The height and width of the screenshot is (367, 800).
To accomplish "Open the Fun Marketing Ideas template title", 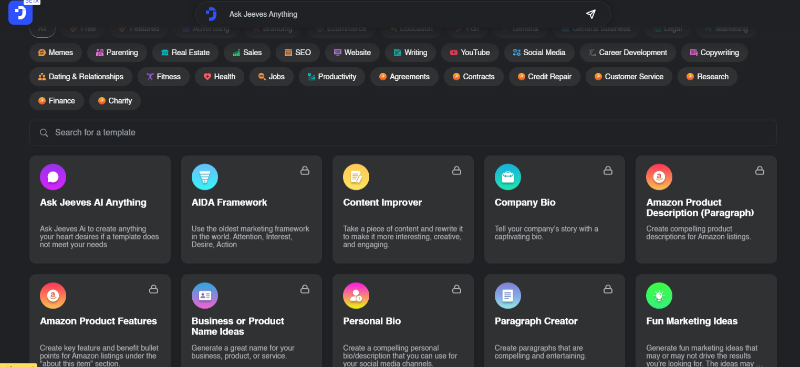I will point(692,321).
